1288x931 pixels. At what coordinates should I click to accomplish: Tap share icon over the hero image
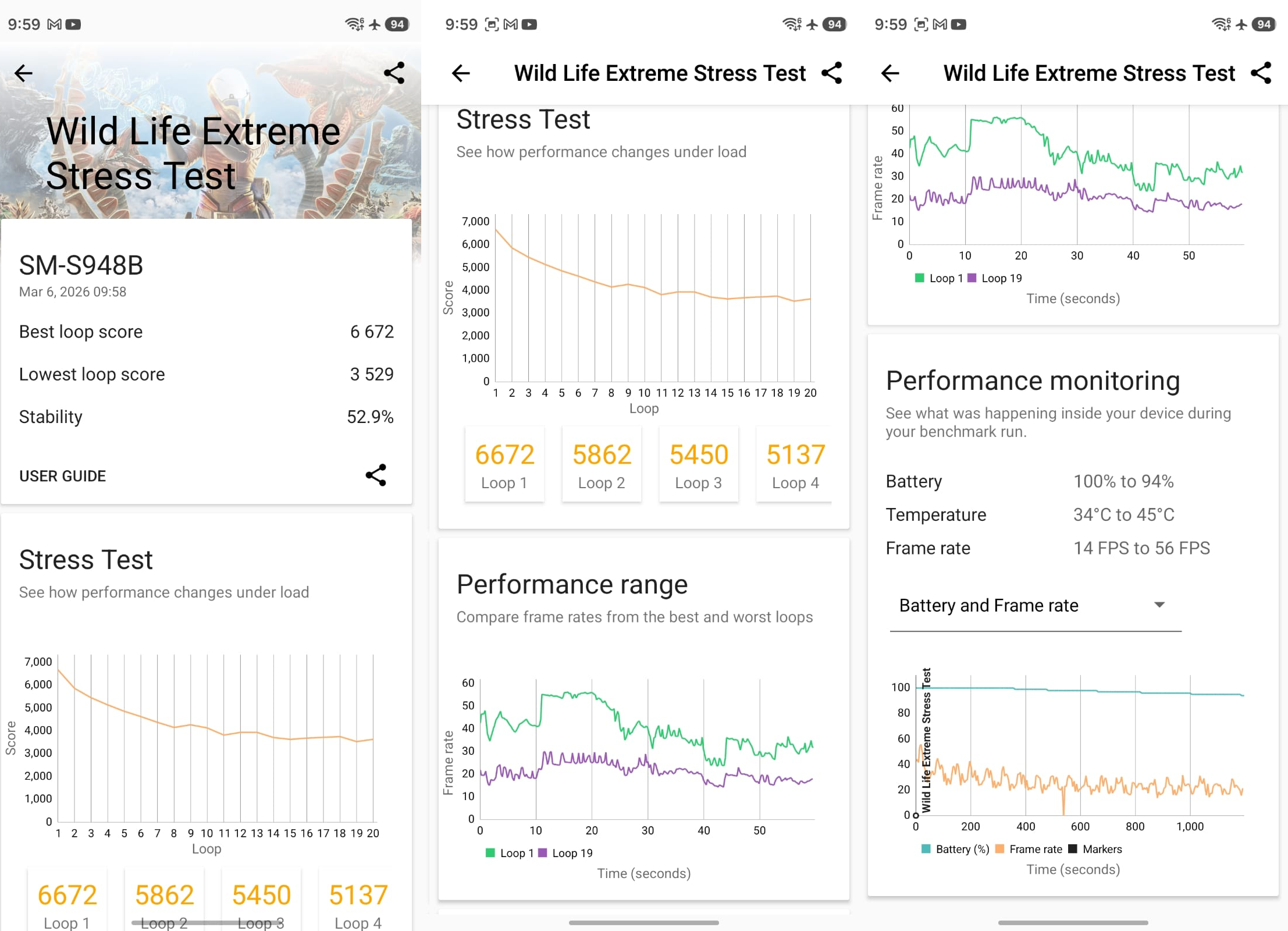point(394,73)
